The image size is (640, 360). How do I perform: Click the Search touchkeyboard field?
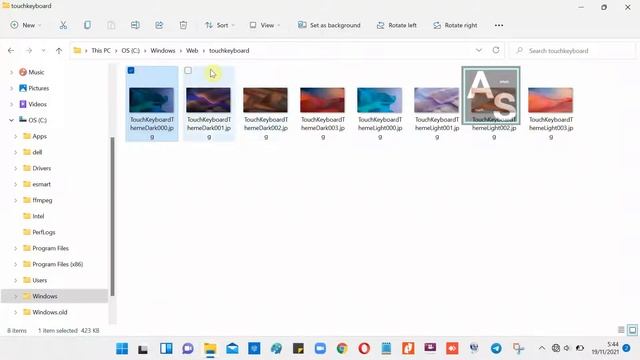tap(573, 51)
